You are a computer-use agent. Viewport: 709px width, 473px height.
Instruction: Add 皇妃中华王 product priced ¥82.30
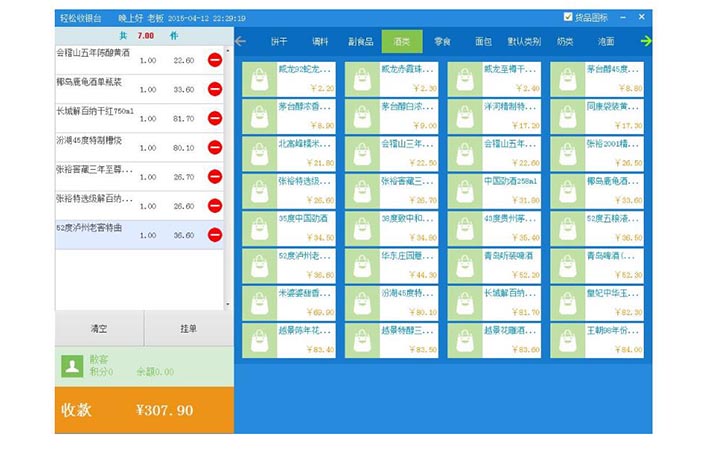point(597,303)
